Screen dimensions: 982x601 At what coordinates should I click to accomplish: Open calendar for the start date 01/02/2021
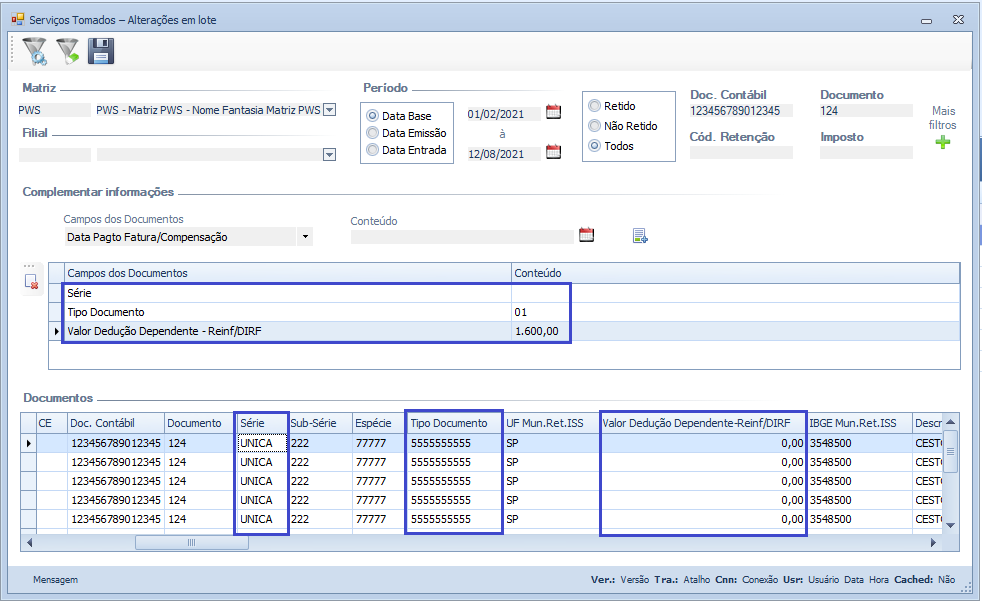[553, 112]
